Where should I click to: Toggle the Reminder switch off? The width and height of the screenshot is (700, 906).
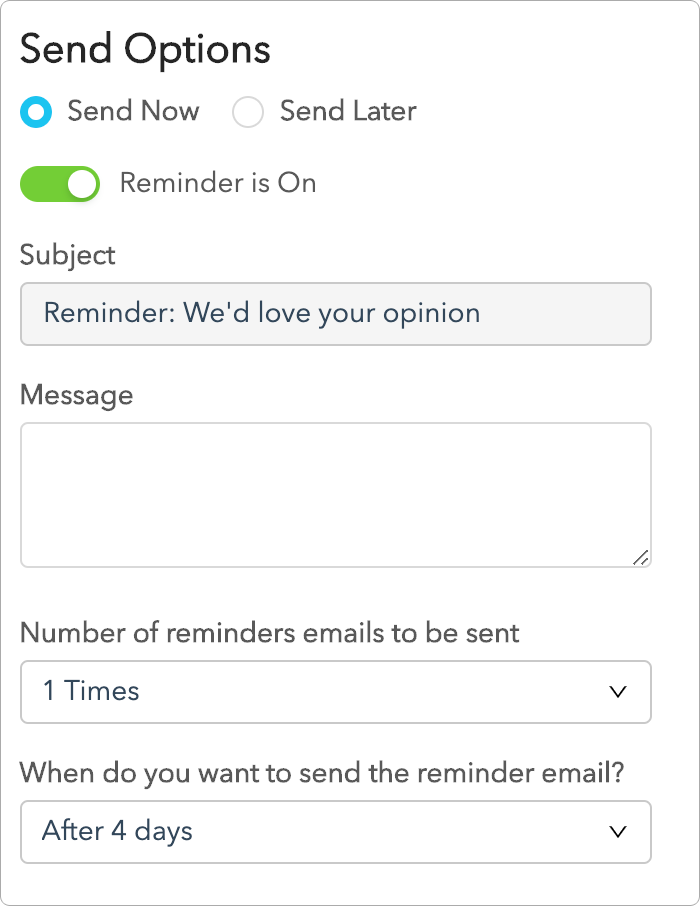click(x=59, y=184)
